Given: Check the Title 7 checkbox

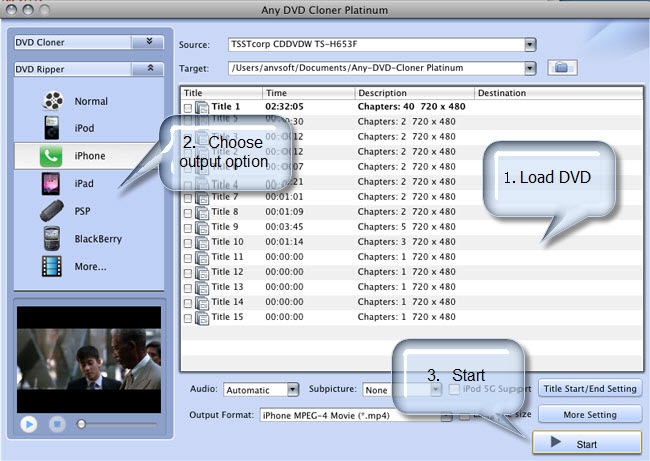Looking at the screenshot, I should tap(188, 198).
